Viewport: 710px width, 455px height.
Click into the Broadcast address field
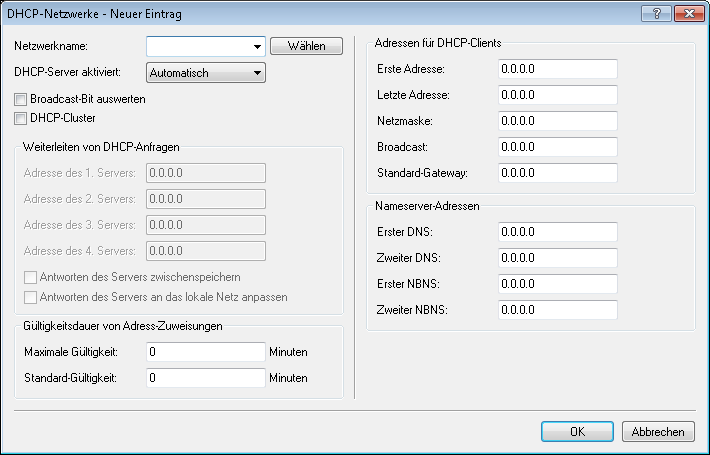[556, 147]
